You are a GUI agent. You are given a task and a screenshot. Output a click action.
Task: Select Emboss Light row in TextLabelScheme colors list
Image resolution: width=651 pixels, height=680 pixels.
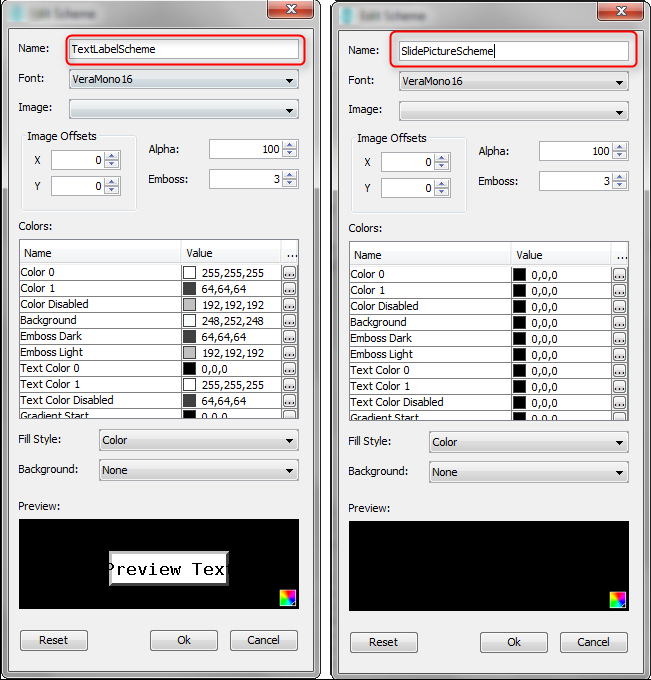(100, 352)
